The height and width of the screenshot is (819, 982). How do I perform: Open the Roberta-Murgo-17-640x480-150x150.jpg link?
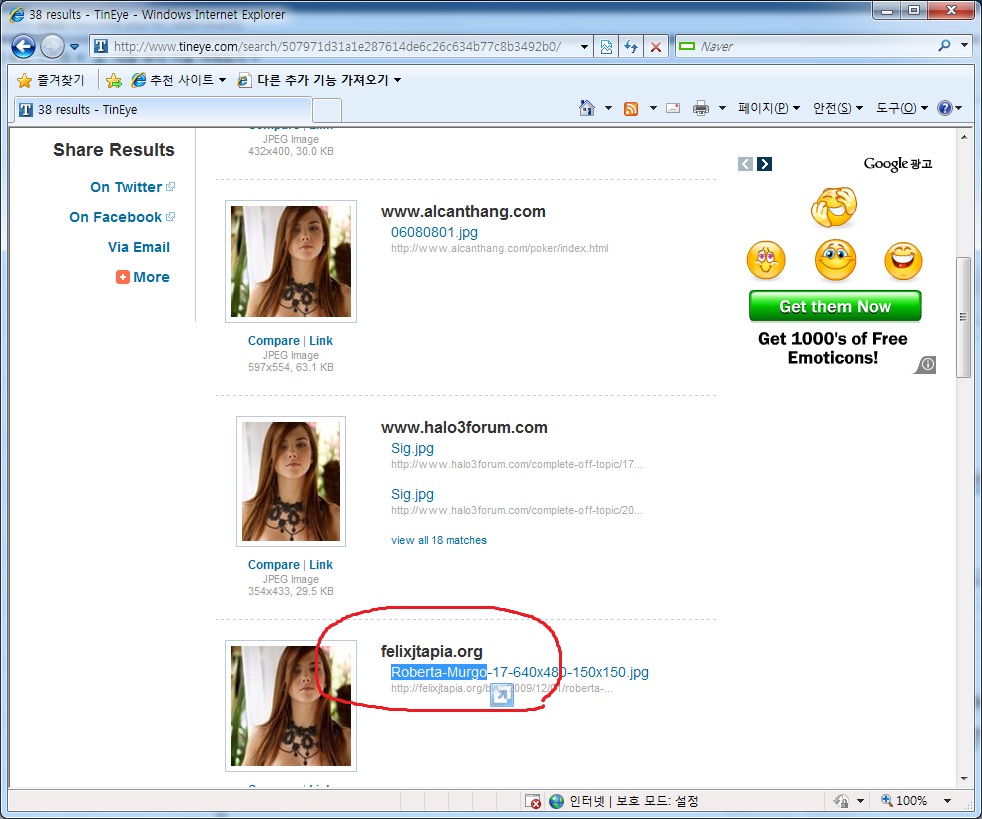click(x=520, y=672)
